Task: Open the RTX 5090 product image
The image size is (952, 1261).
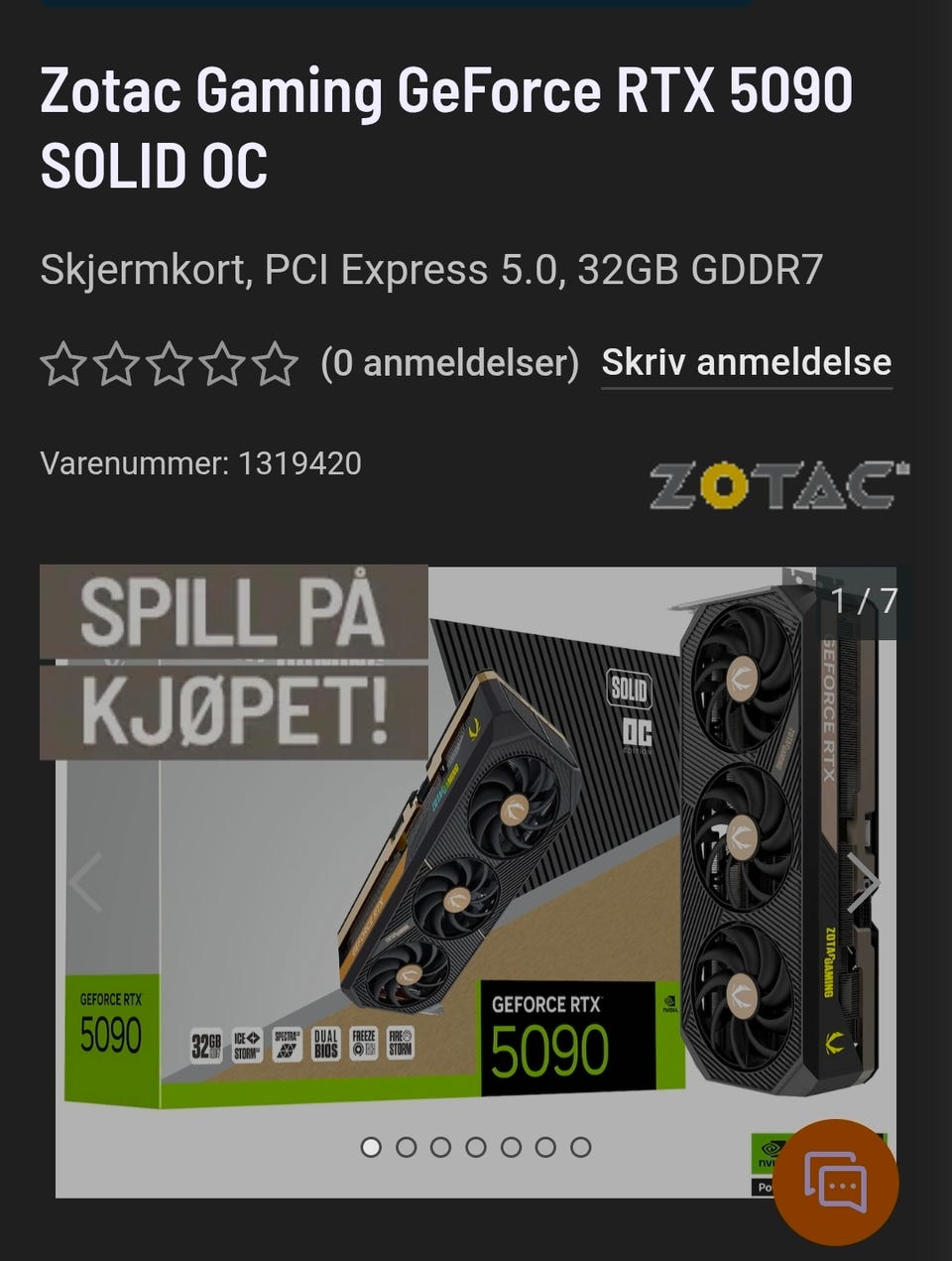Action: [x=476, y=882]
